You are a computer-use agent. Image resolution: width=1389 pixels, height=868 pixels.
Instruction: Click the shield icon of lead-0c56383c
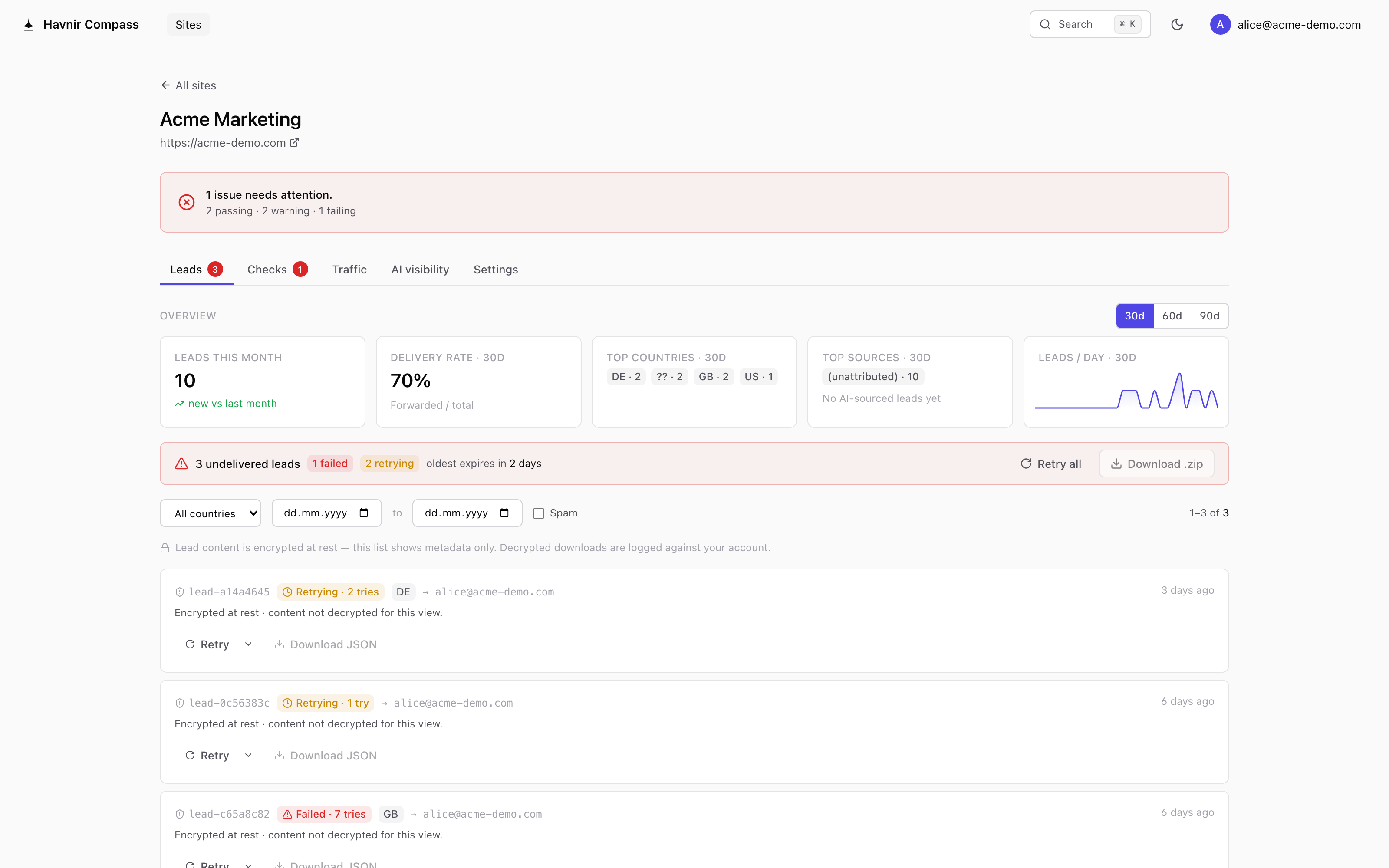click(179, 703)
